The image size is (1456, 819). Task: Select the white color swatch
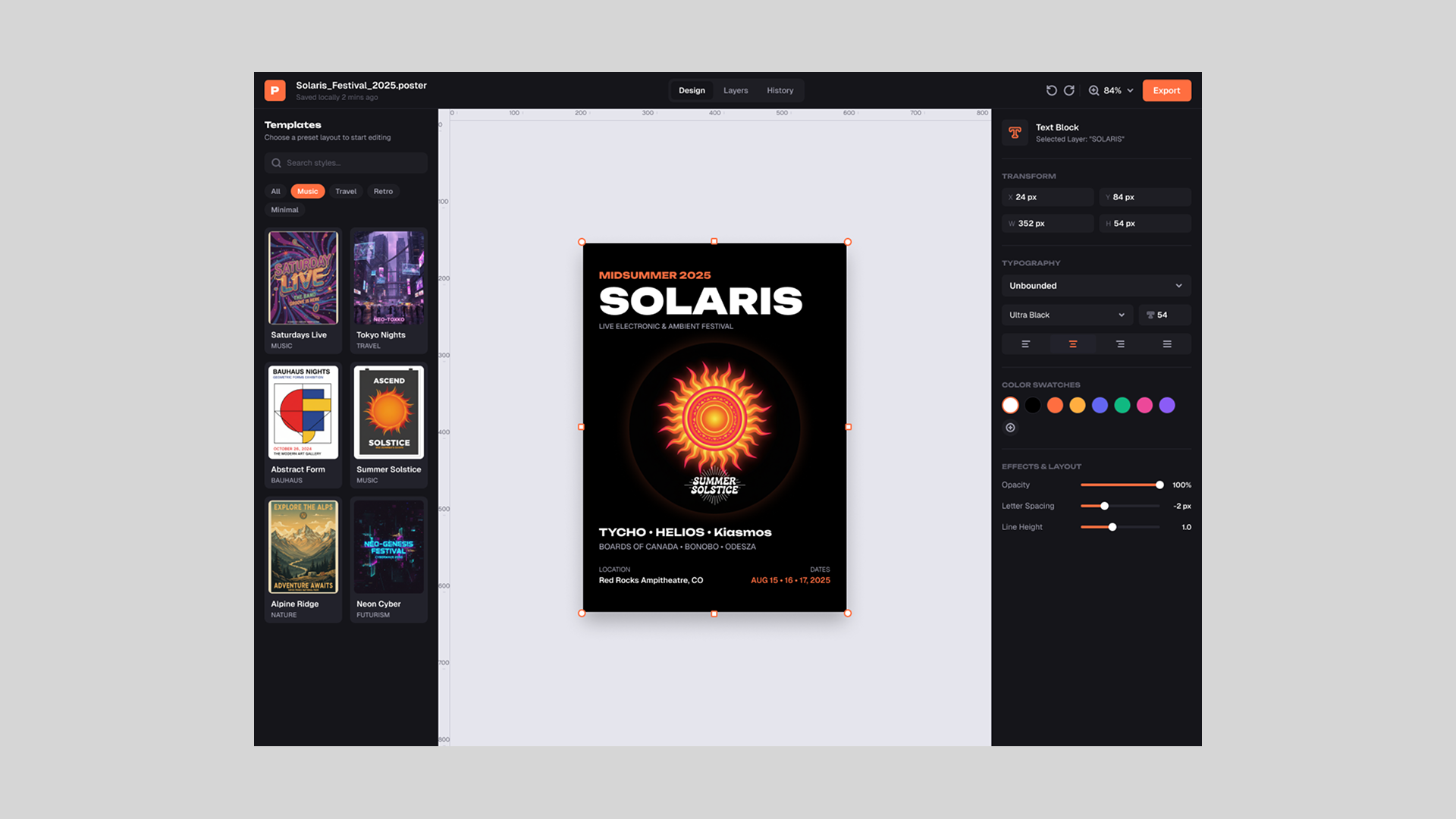coord(1010,406)
